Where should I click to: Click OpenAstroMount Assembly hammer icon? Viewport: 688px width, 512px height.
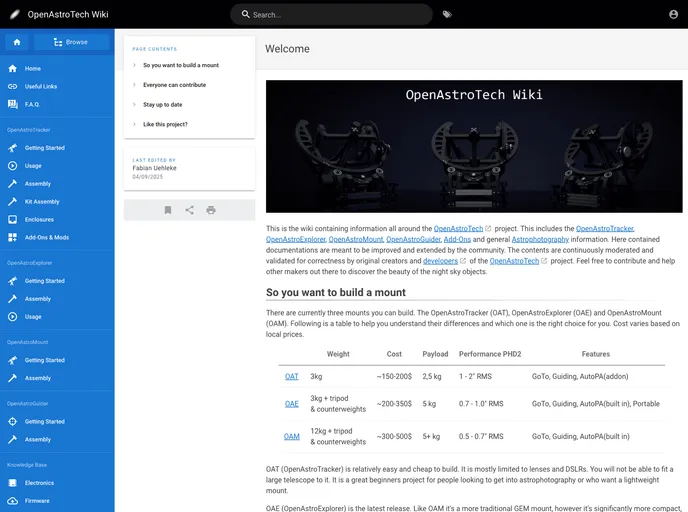click(x=12, y=378)
